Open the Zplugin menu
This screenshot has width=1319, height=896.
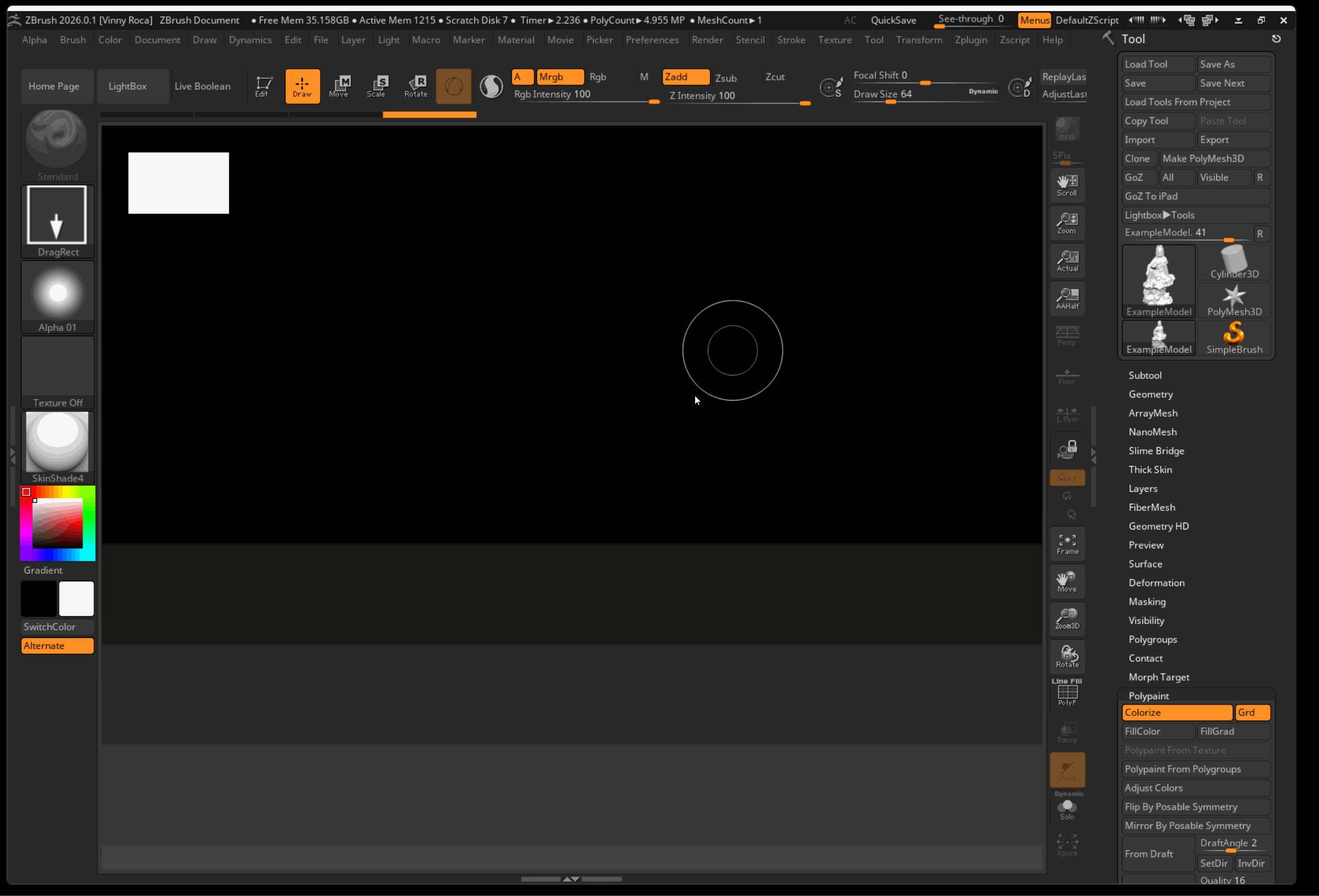pos(971,40)
